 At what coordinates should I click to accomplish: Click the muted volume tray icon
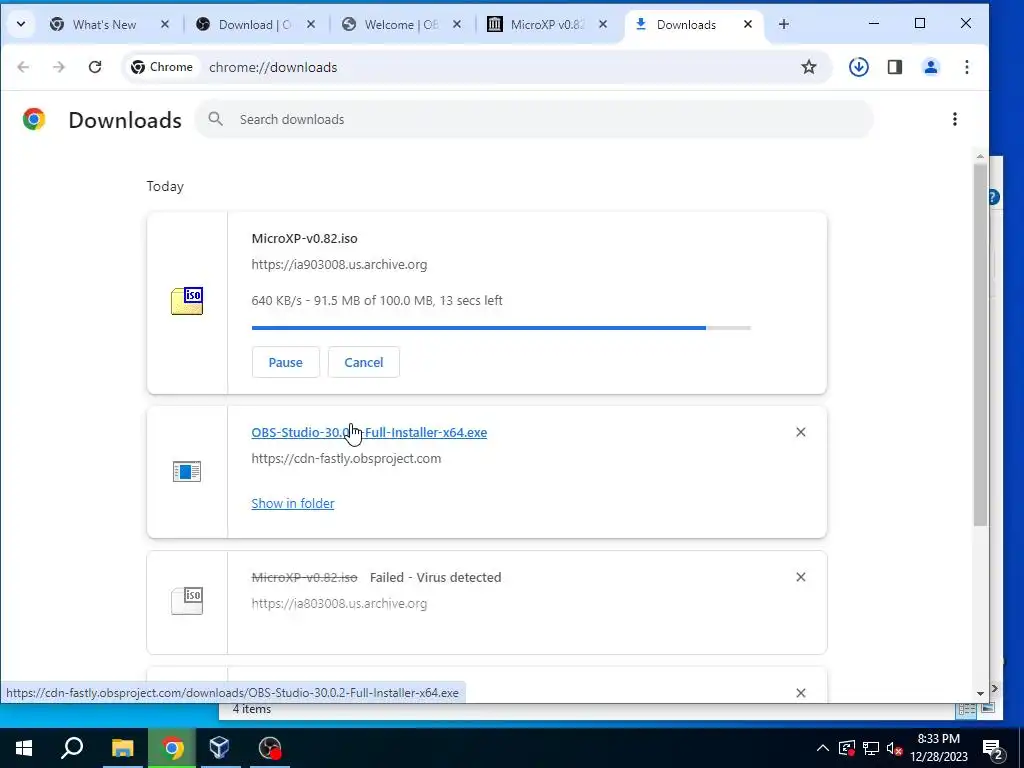tap(895, 748)
